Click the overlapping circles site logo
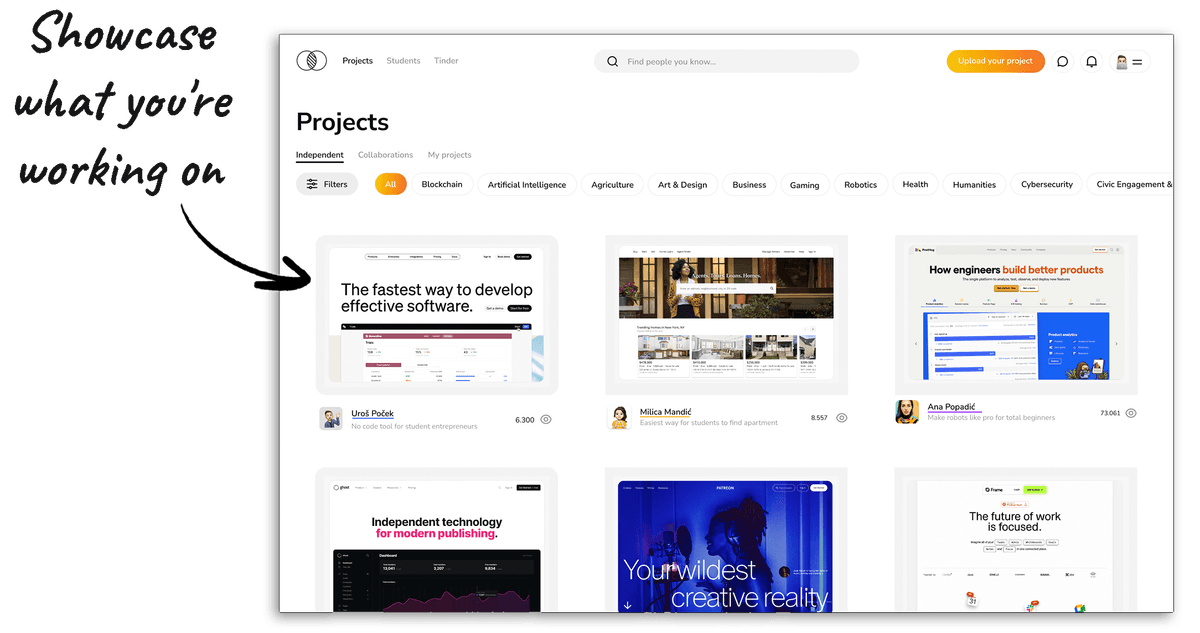Image resolution: width=1200 pixels, height=633 pixels. [x=312, y=61]
